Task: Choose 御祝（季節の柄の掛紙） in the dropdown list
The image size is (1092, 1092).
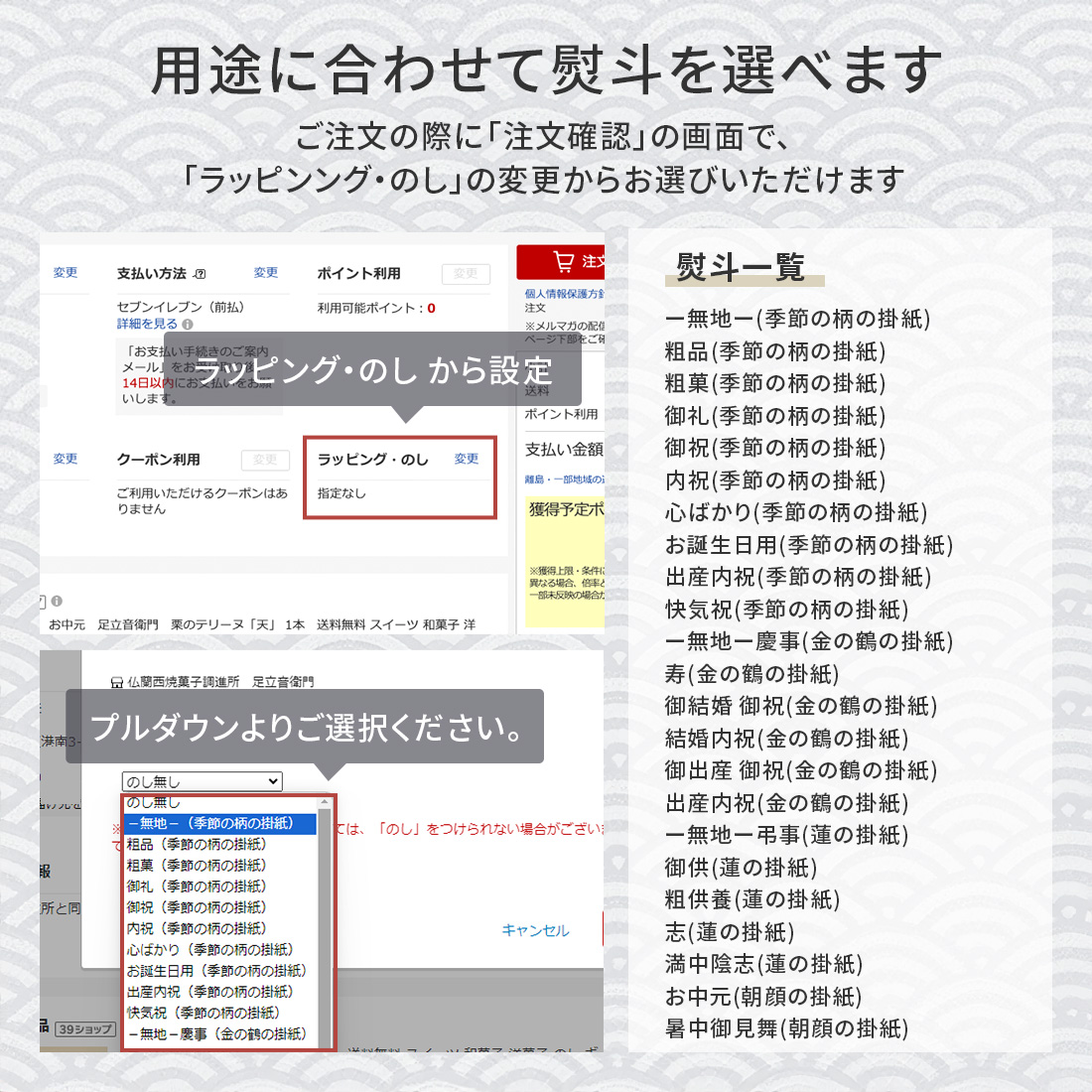Action: coord(196,907)
